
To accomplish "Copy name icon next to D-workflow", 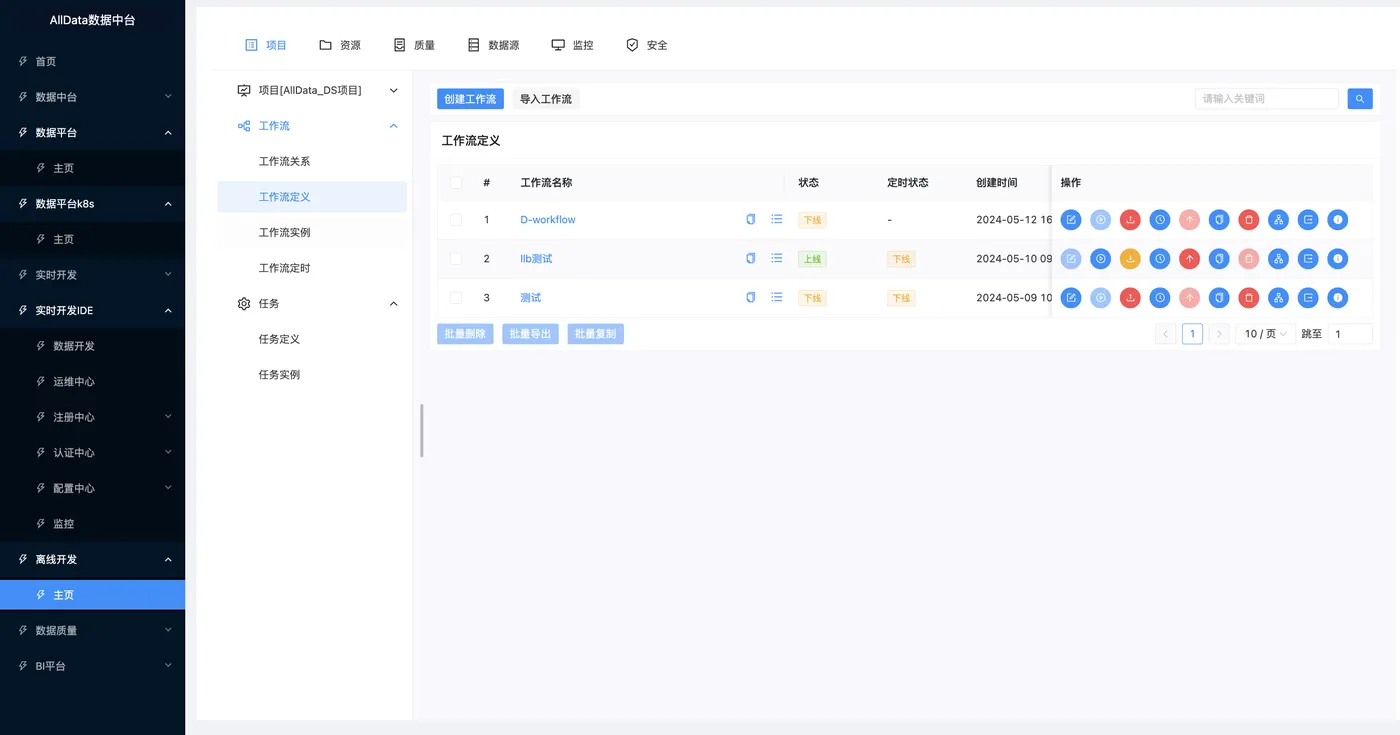I will pyautogui.click(x=751, y=219).
